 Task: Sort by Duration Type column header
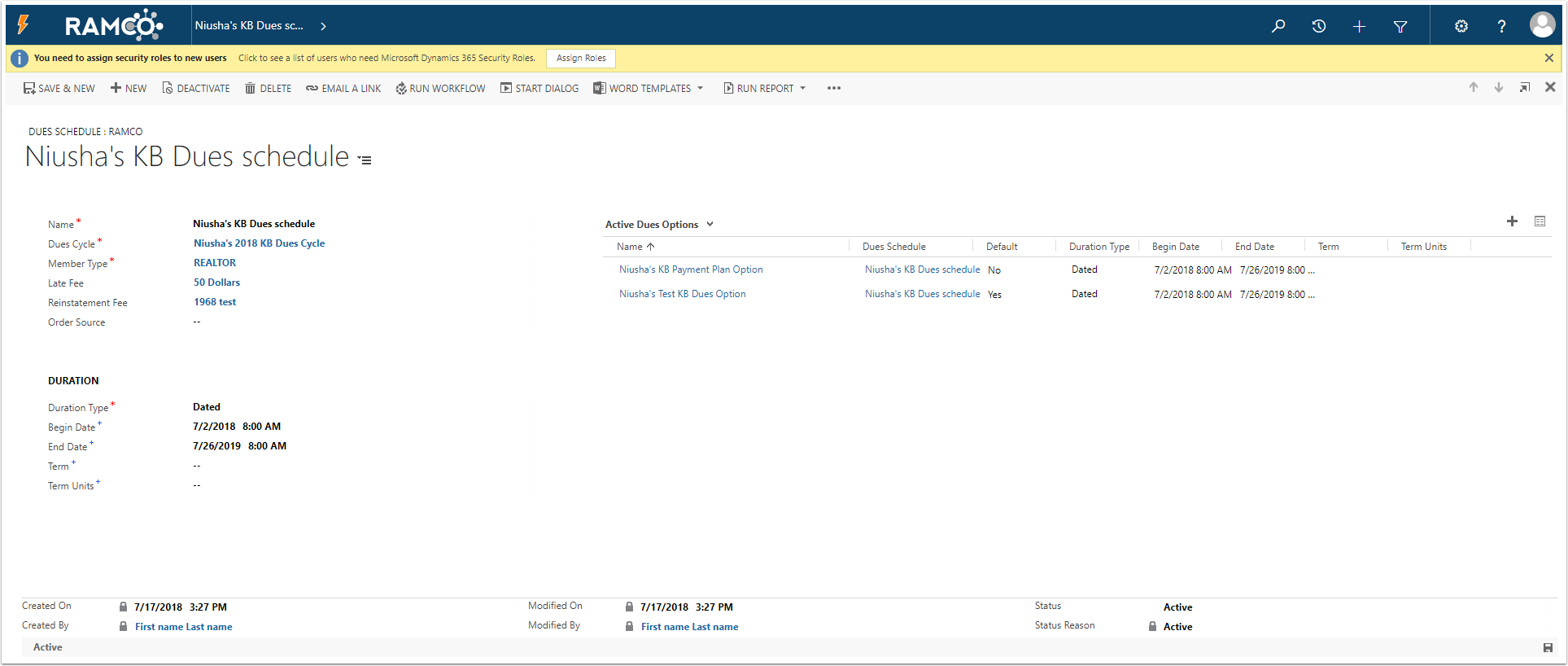1099,247
